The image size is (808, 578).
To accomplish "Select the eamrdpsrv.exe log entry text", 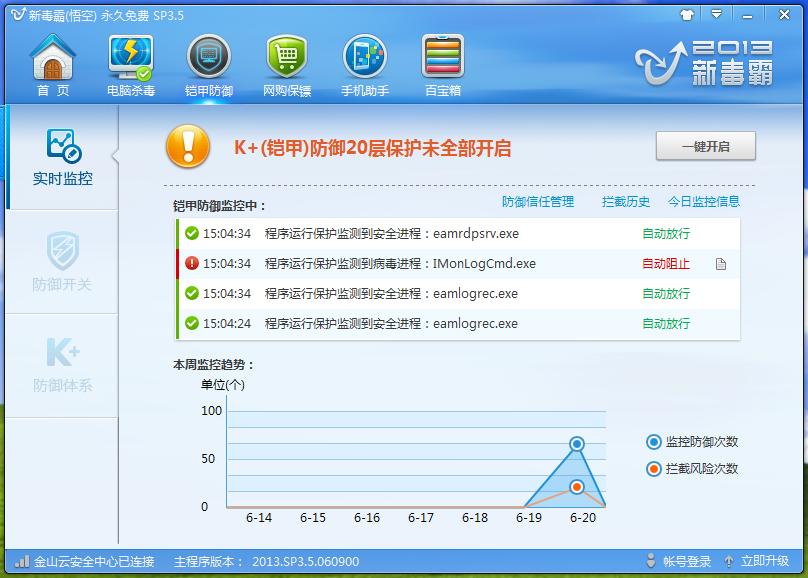I will 392,234.
